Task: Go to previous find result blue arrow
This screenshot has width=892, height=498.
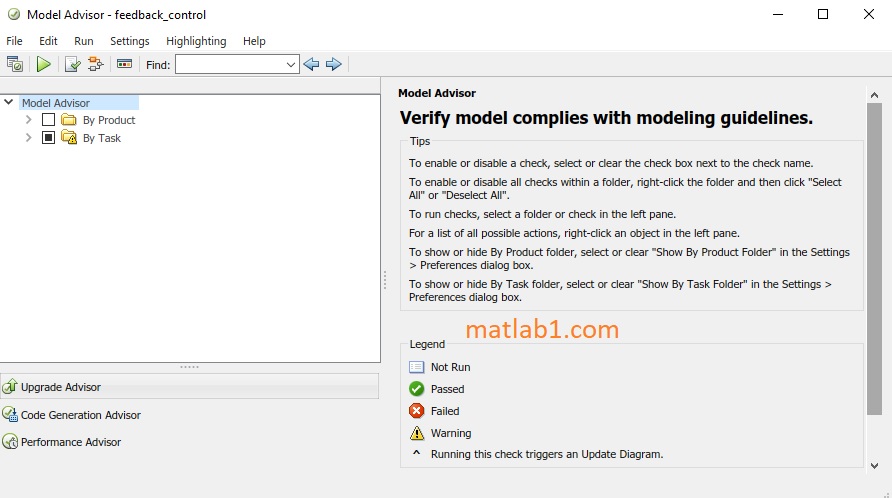Action: pyautogui.click(x=311, y=64)
